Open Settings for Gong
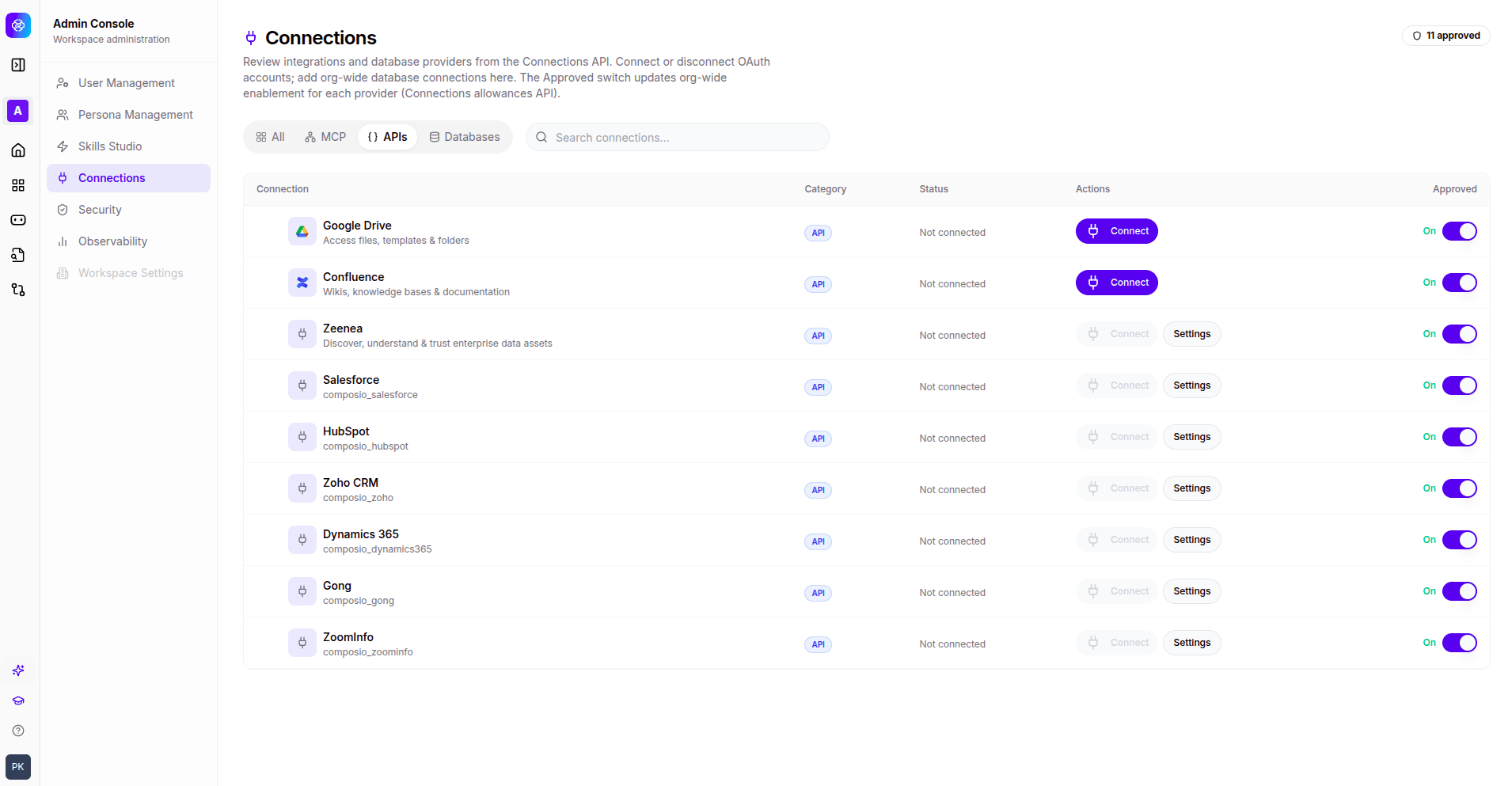Screen dimensions: 1512x786 [1191, 591]
